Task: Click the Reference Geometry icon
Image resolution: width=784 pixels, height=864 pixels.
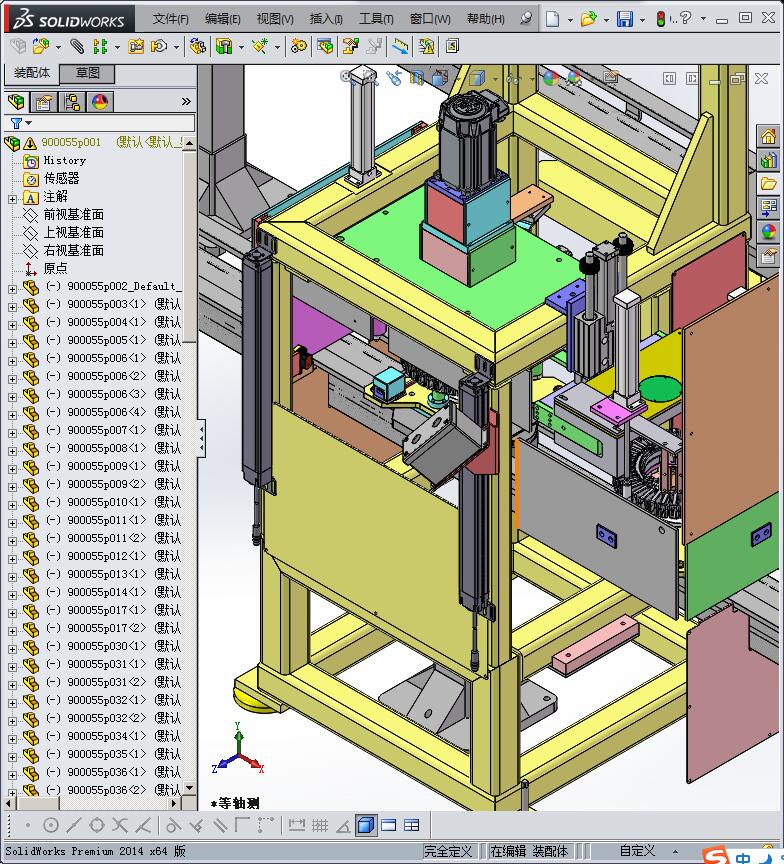Action: coord(259,46)
